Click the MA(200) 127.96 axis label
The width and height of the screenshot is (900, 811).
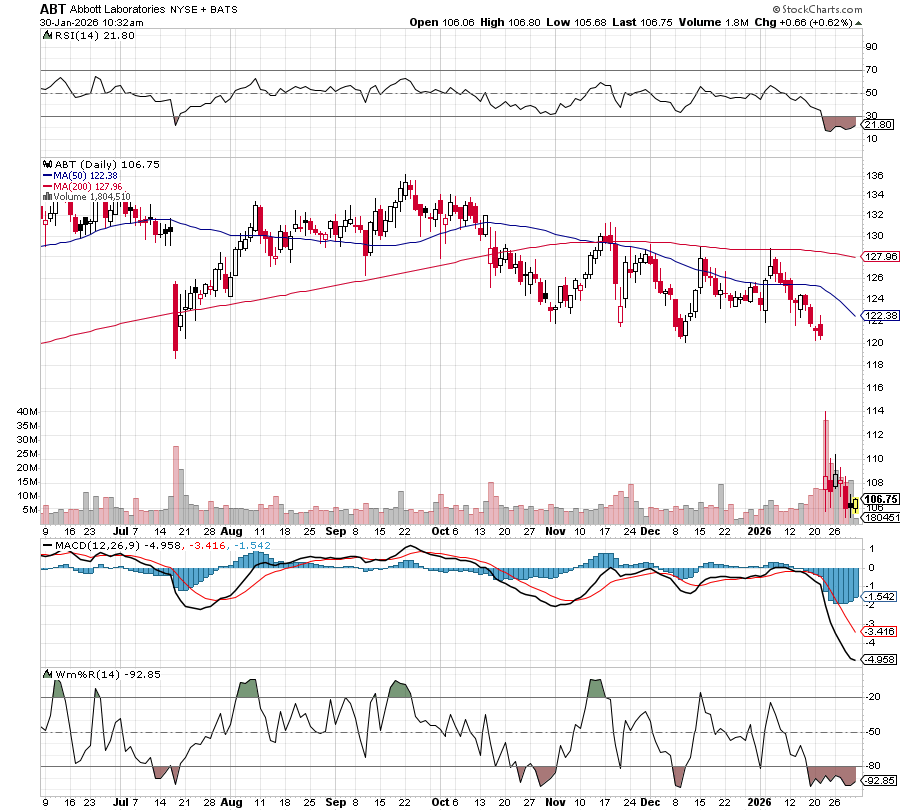point(880,256)
